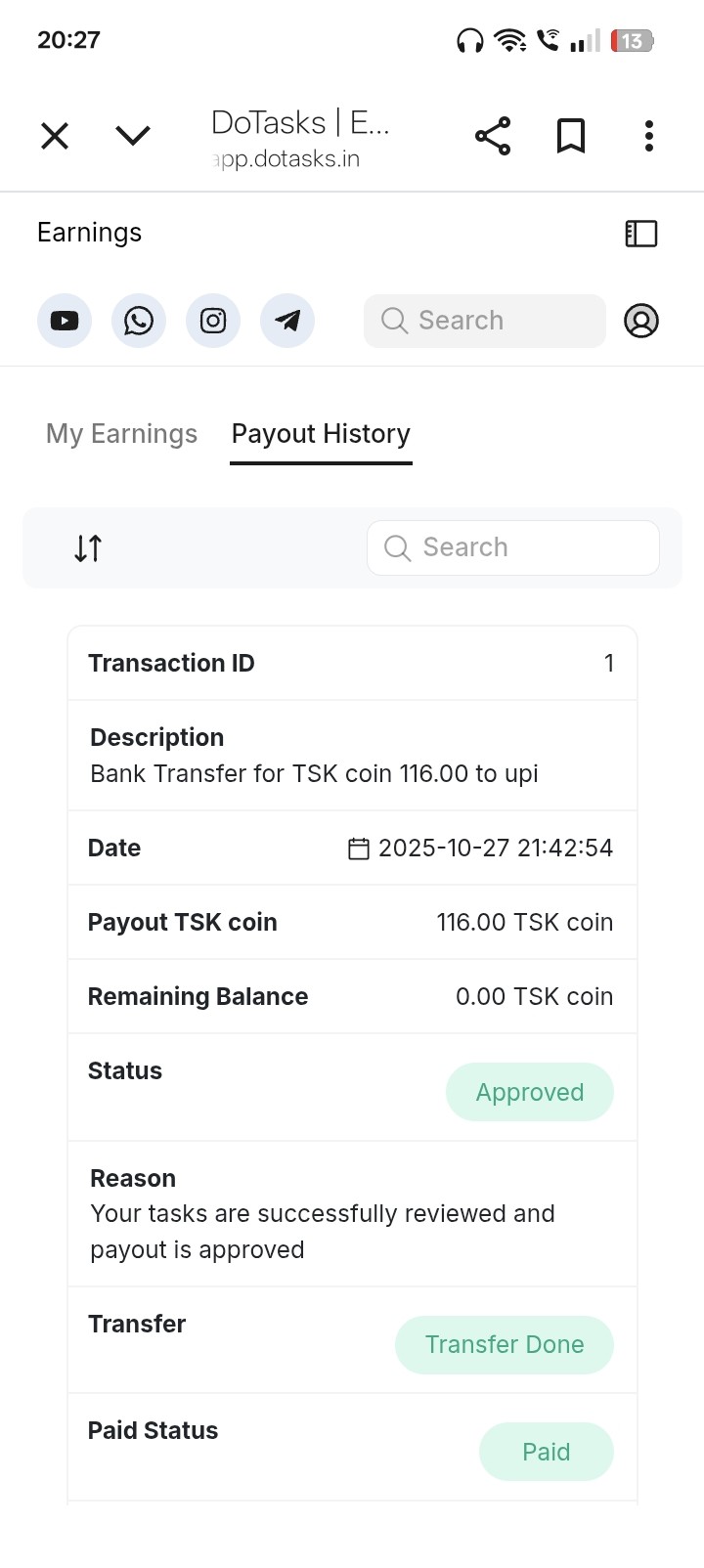Sort payout history with arrows icon
Image resolution: width=704 pixels, height=1568 pixels.
point(88,548)
